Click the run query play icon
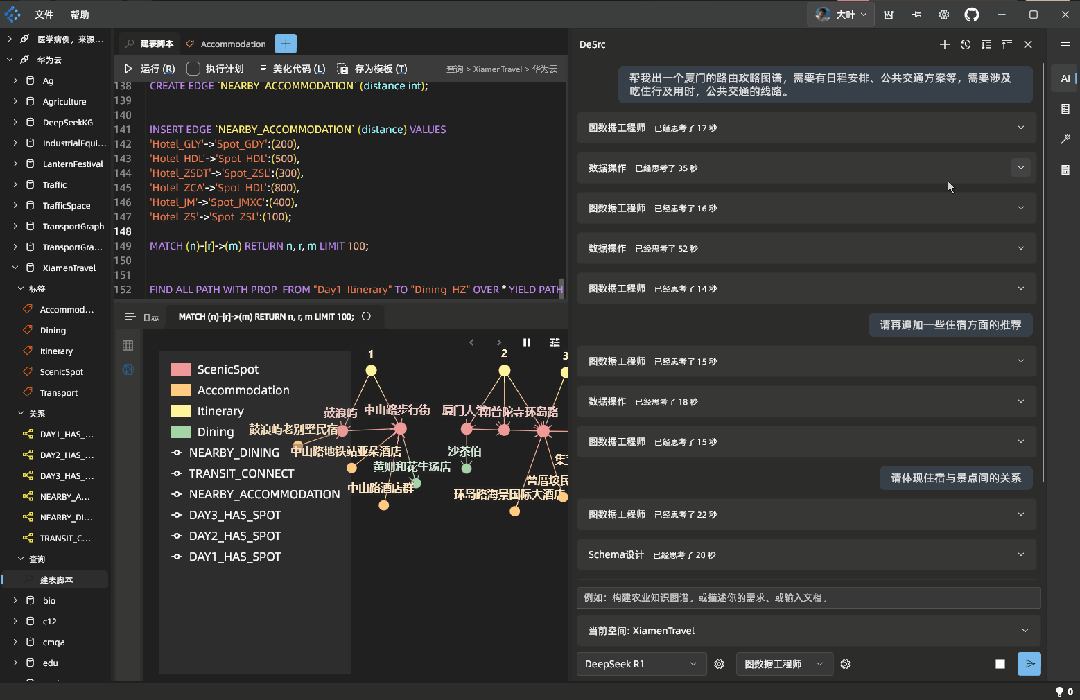1080x700 pixels. [128, 69]
